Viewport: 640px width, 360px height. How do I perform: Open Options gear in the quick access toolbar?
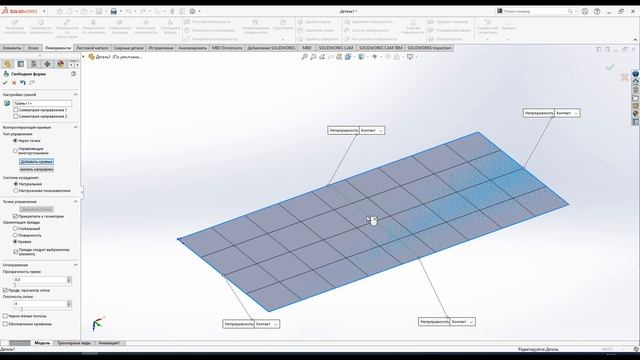(192, 11)
